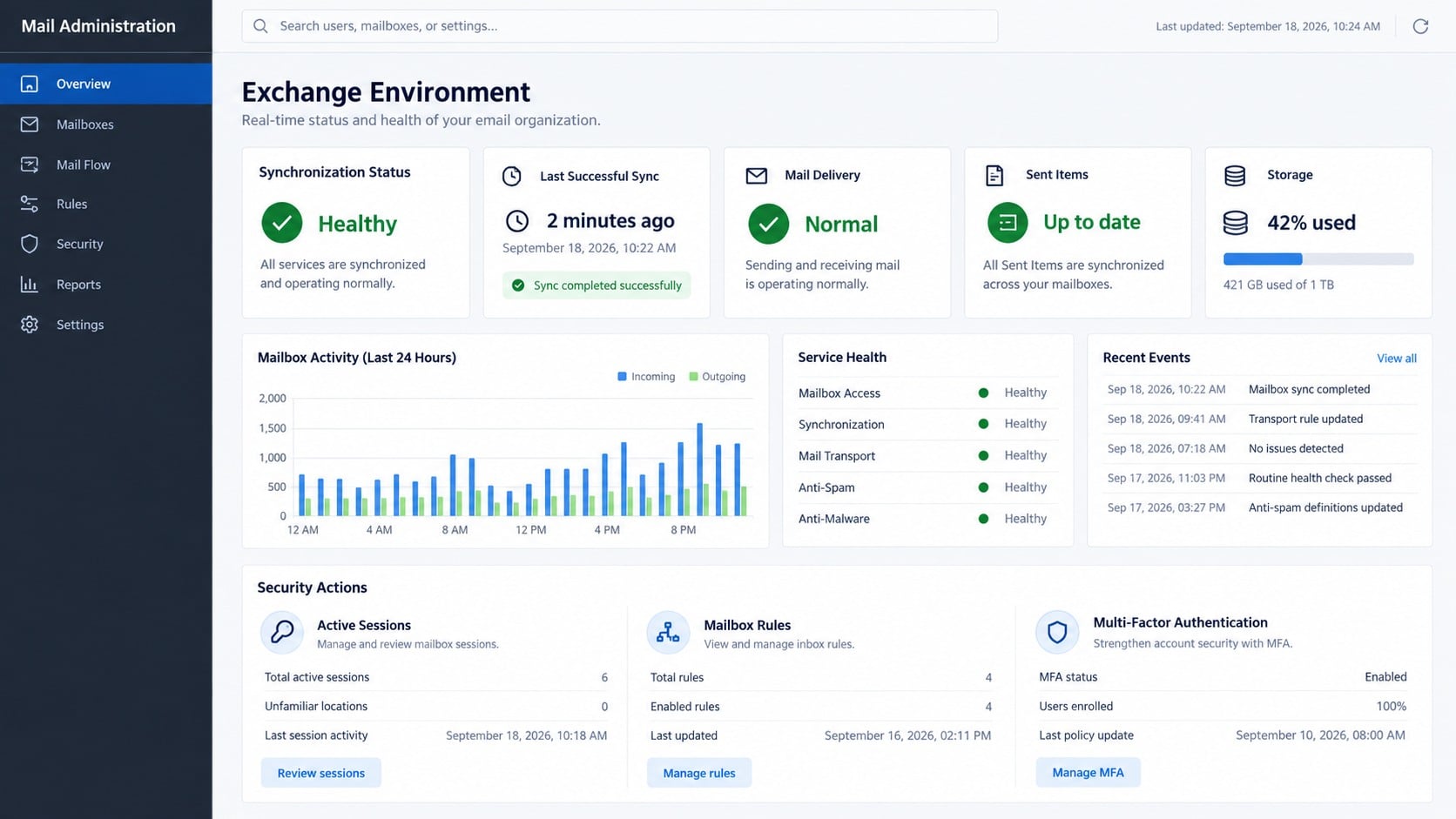The height and width of the screenshot is (819, 1456).
Task: Open the Rules menu item
Action: 106,204
